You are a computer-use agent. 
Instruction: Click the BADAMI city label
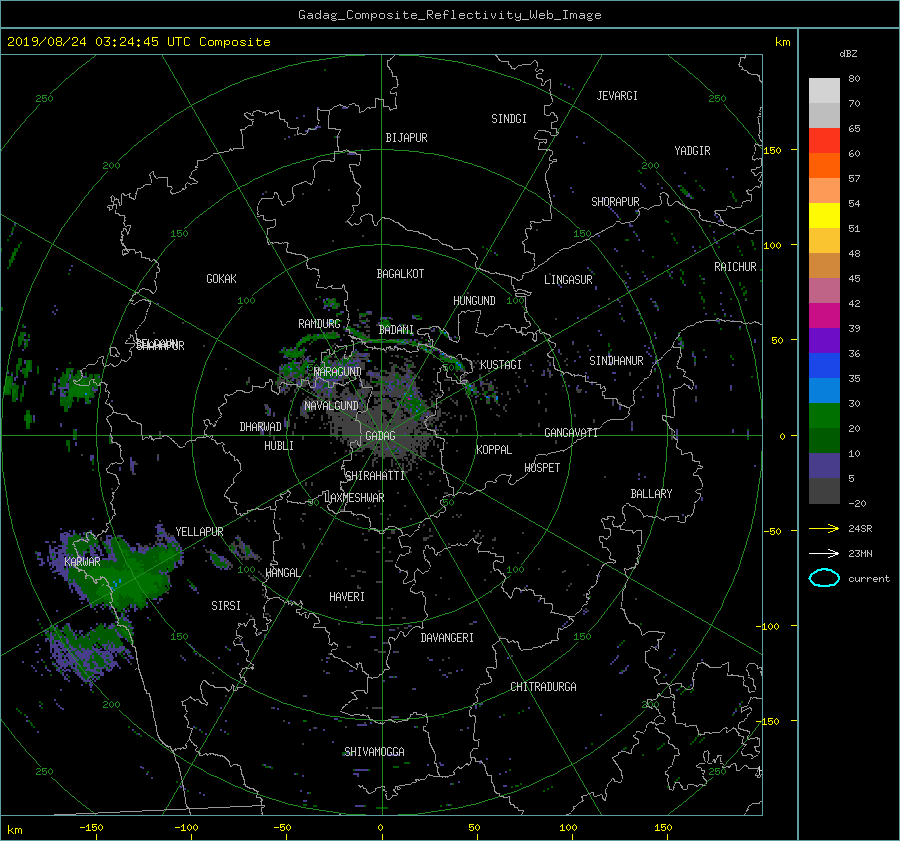(x=396, y=330)
